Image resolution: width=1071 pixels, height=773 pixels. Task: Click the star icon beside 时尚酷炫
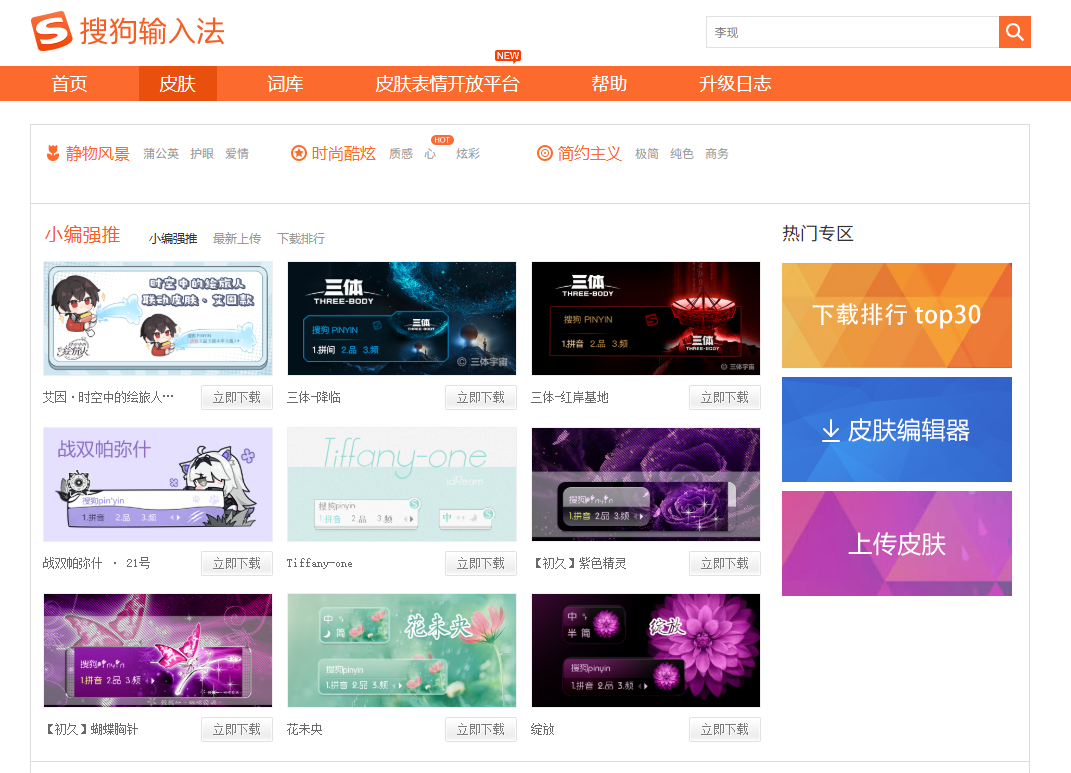click(x=298, y=153)
